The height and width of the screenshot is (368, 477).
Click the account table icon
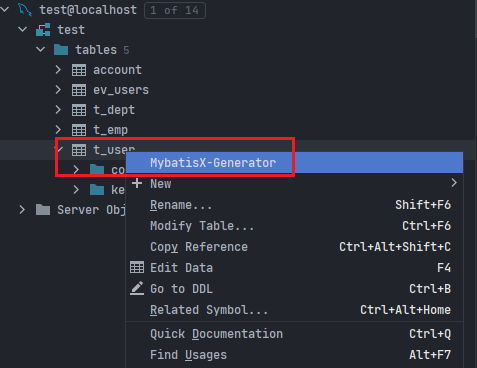[x=79, y=70]
